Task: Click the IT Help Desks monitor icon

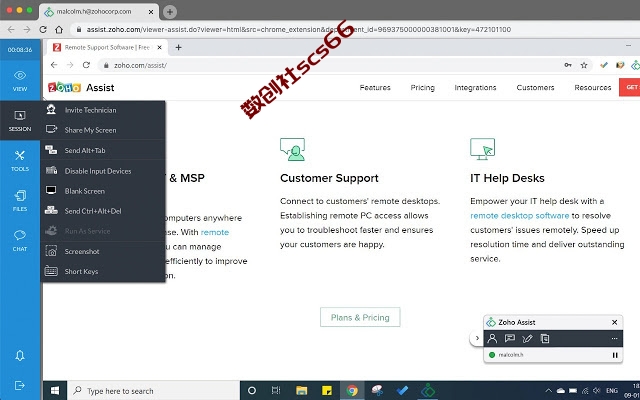Action: pyautogui.click(x=482, y=149)
